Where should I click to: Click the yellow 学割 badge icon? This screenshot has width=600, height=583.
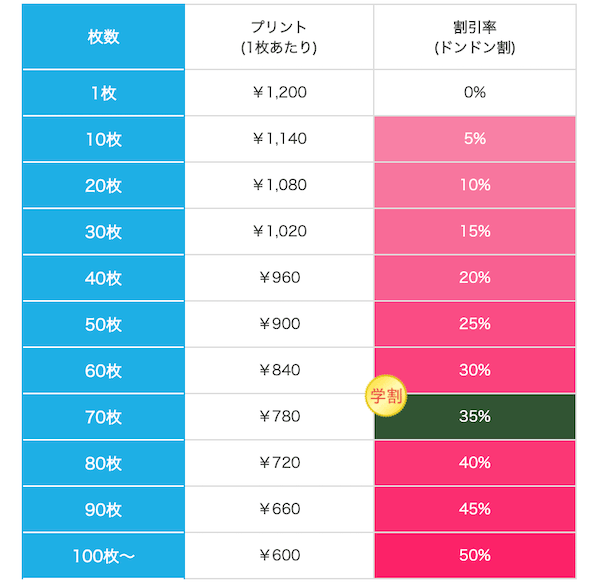pos(385,394)
